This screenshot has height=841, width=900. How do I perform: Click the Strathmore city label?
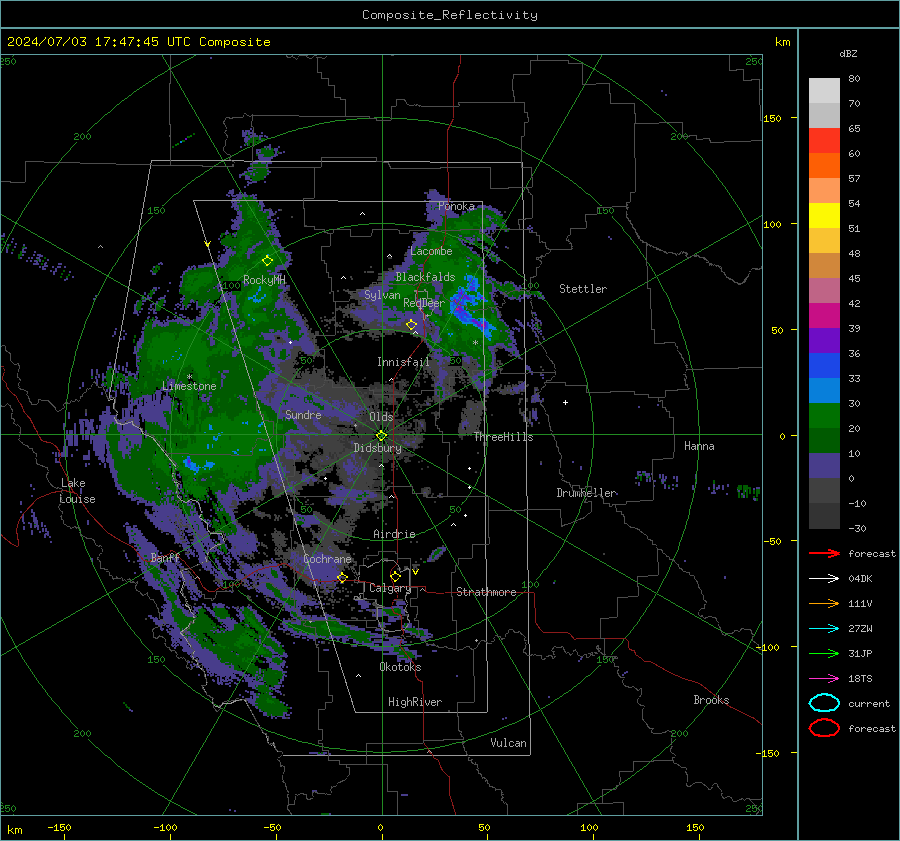tap(486, 592)
